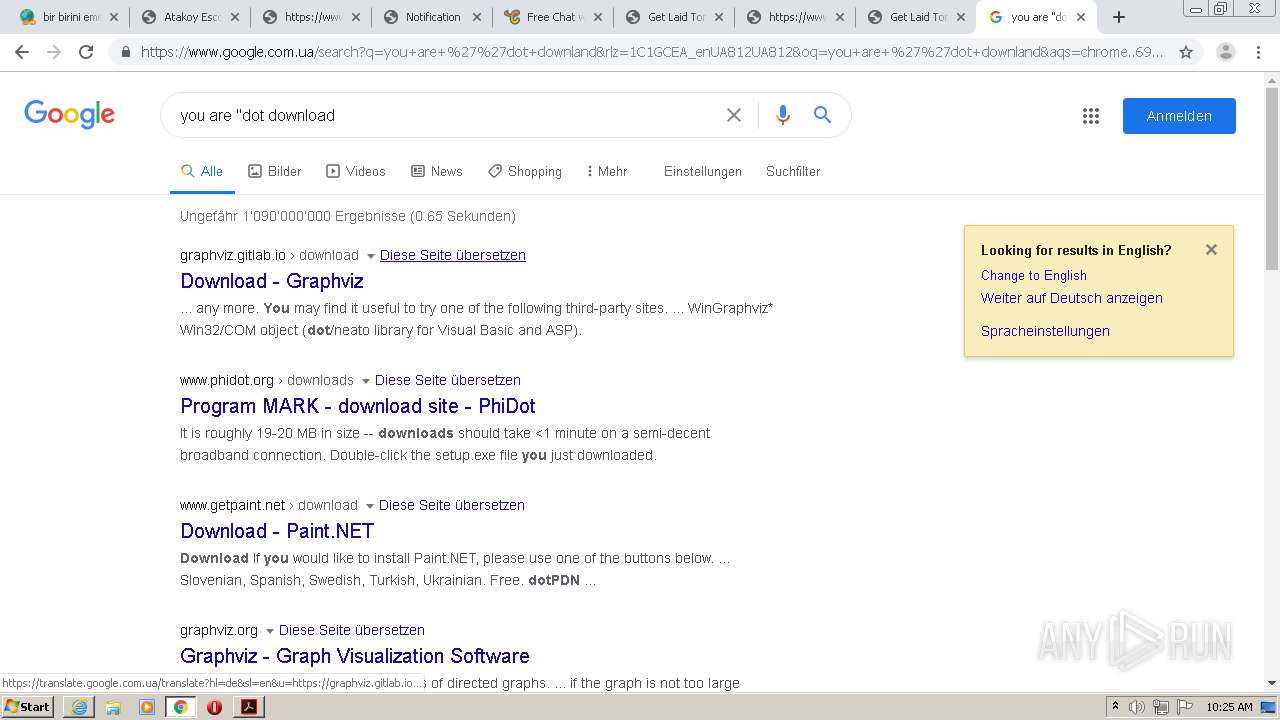Click the 'Ungefähr 1'090'000'000 Ergebnisse' result count
Viewport: 1280px width, 720px height.
[348, 216]
